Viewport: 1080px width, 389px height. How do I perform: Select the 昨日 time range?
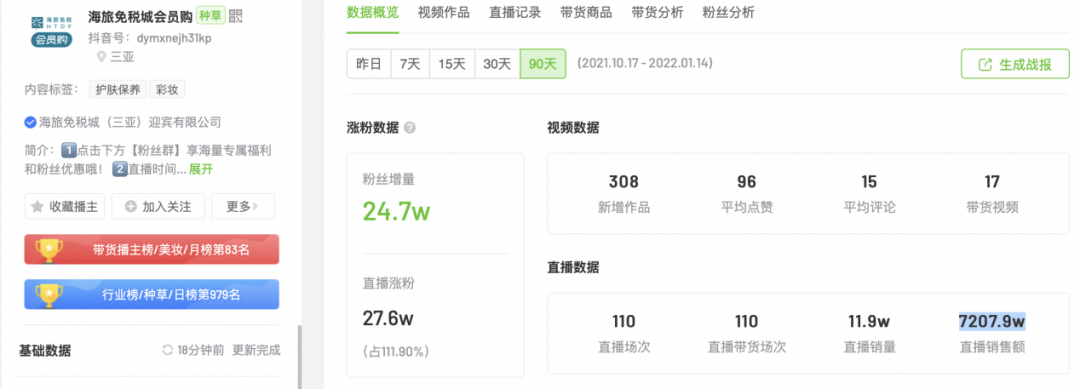pos(368,64)
